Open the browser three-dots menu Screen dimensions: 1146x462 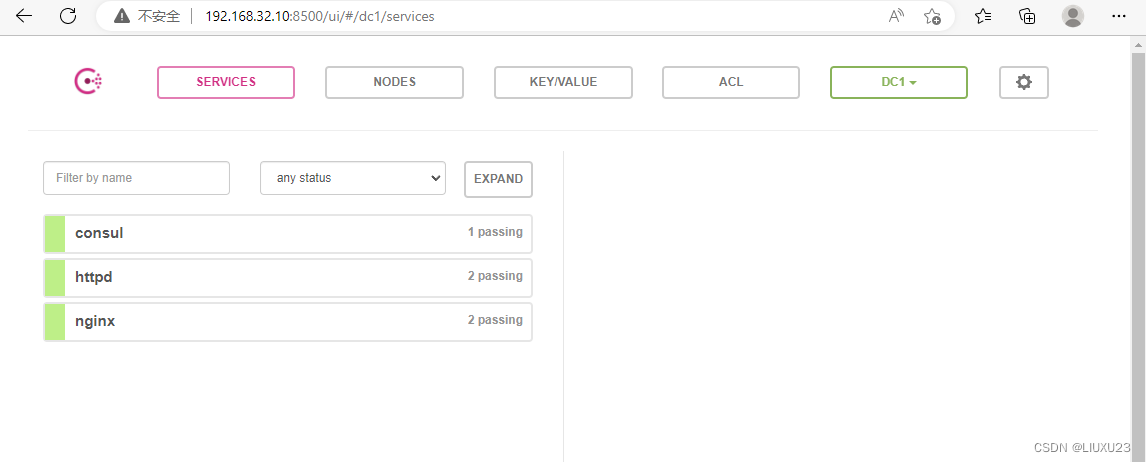1118,16
